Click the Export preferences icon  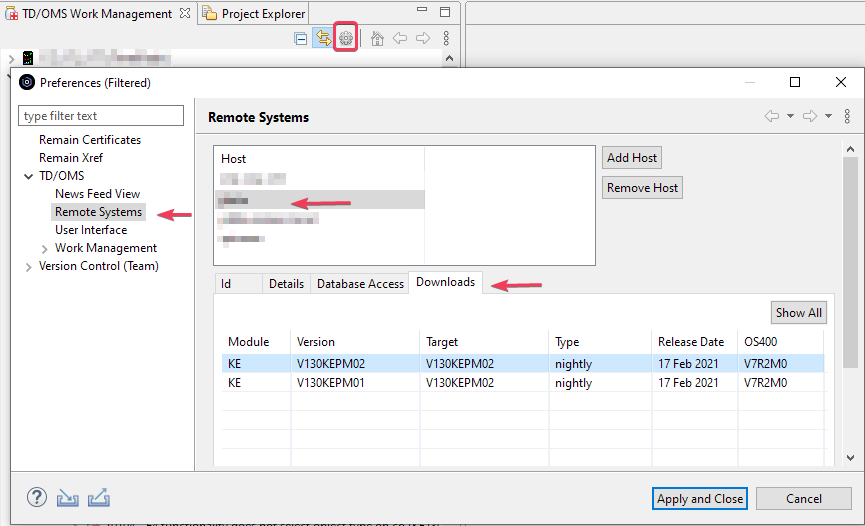point(98,497)
